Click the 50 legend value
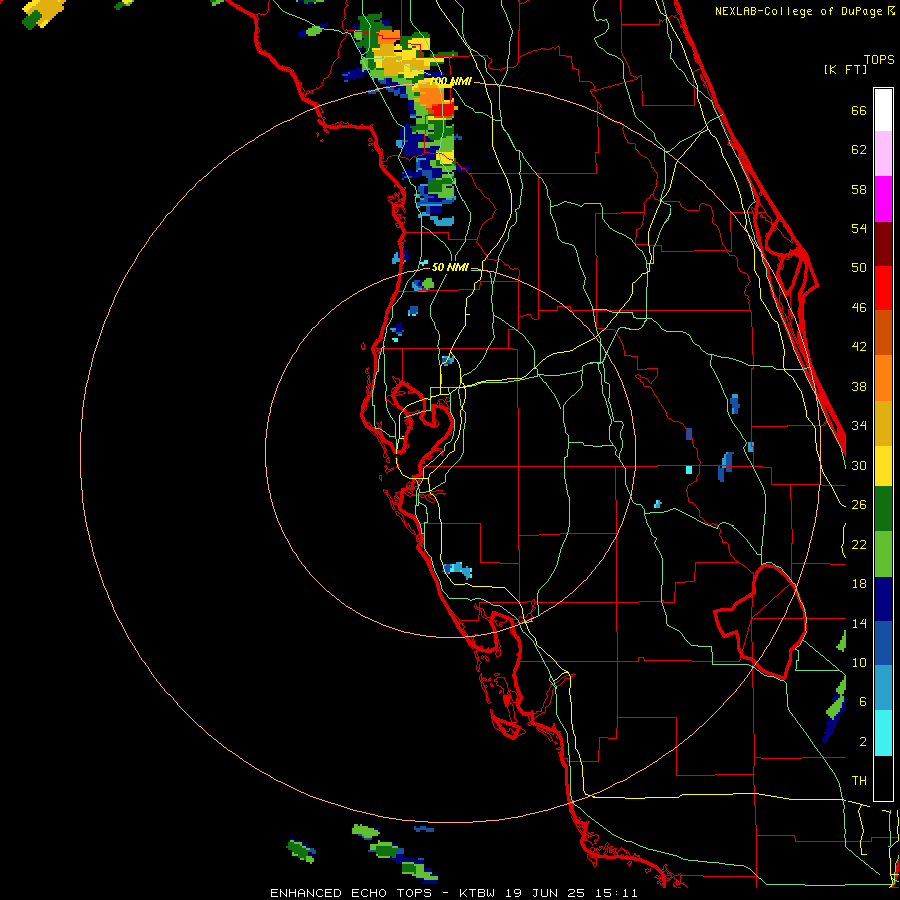This screenshot has width=900, height=900. pos(859,268)
